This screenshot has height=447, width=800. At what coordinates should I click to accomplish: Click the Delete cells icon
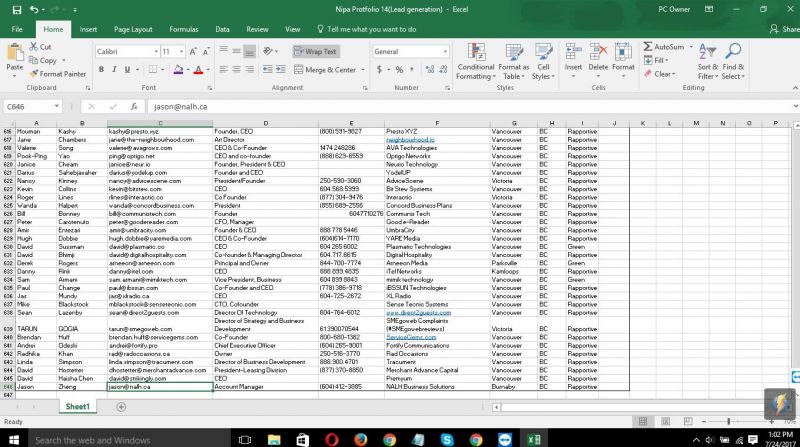coord(598,52)
